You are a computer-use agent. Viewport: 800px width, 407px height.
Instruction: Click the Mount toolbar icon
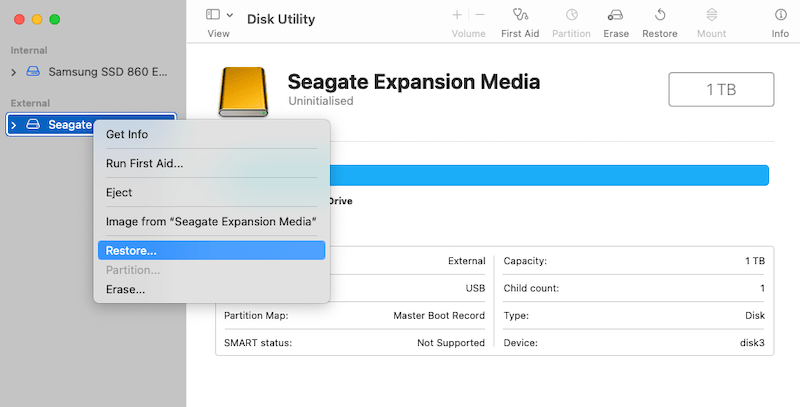(711, 15)
